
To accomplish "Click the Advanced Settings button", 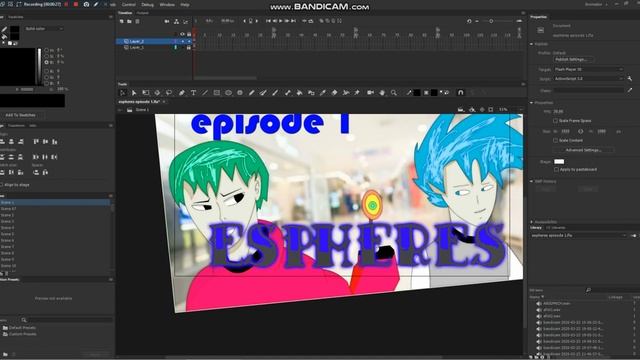I will coord(584,150).
